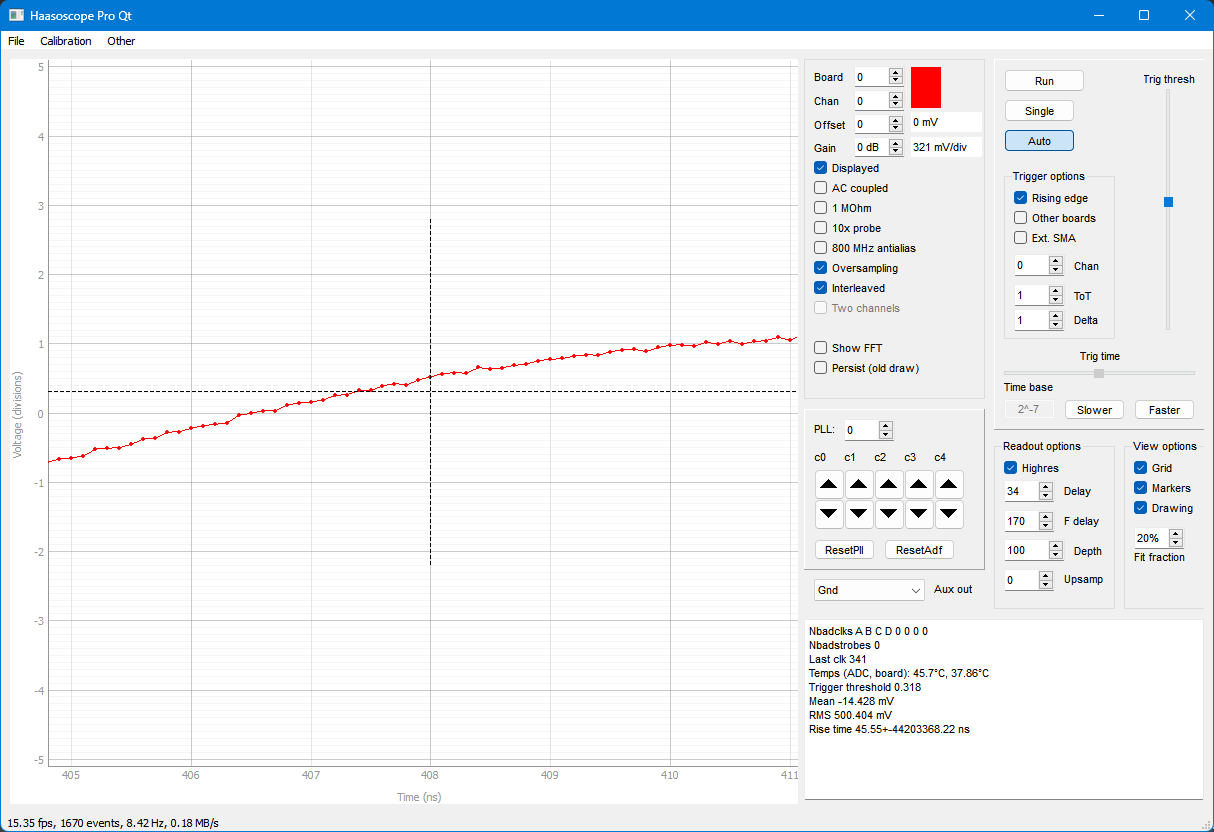
Task: Increase the Gain value
Action: (894, 142)
